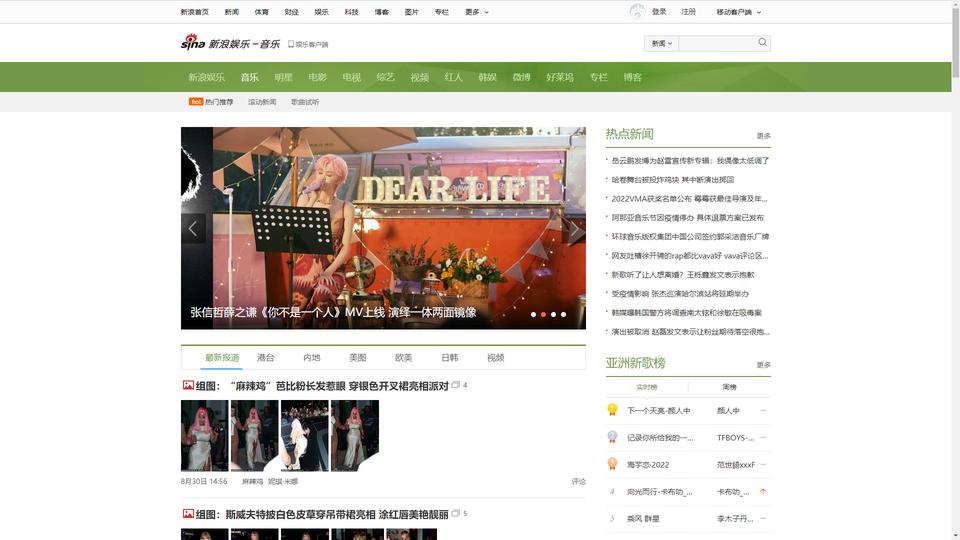Open 电视 in green navigation bar

pyautogui.click(x=351, y=77)
